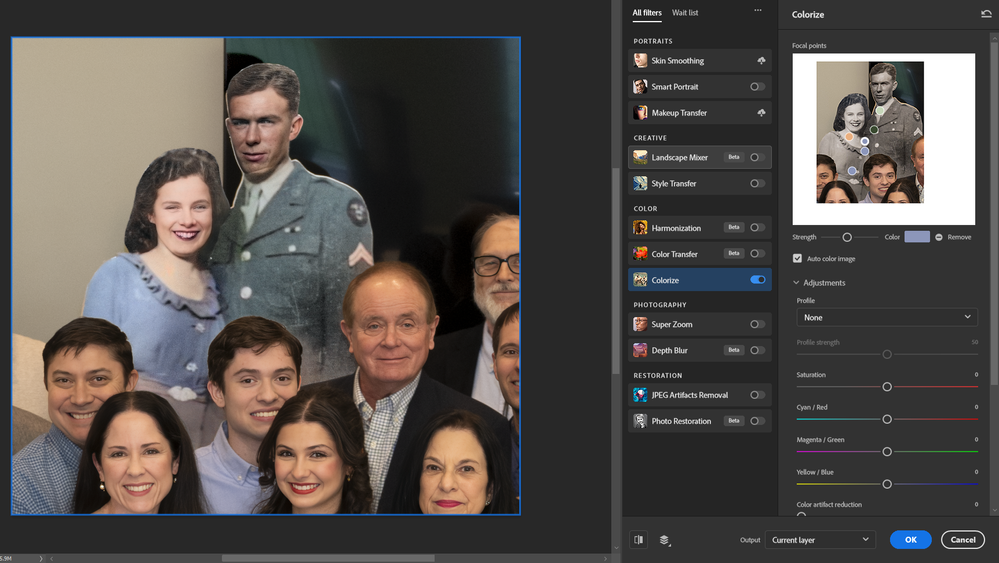Click the Strength slider handle
999x563 pixels.
point(847,237)
